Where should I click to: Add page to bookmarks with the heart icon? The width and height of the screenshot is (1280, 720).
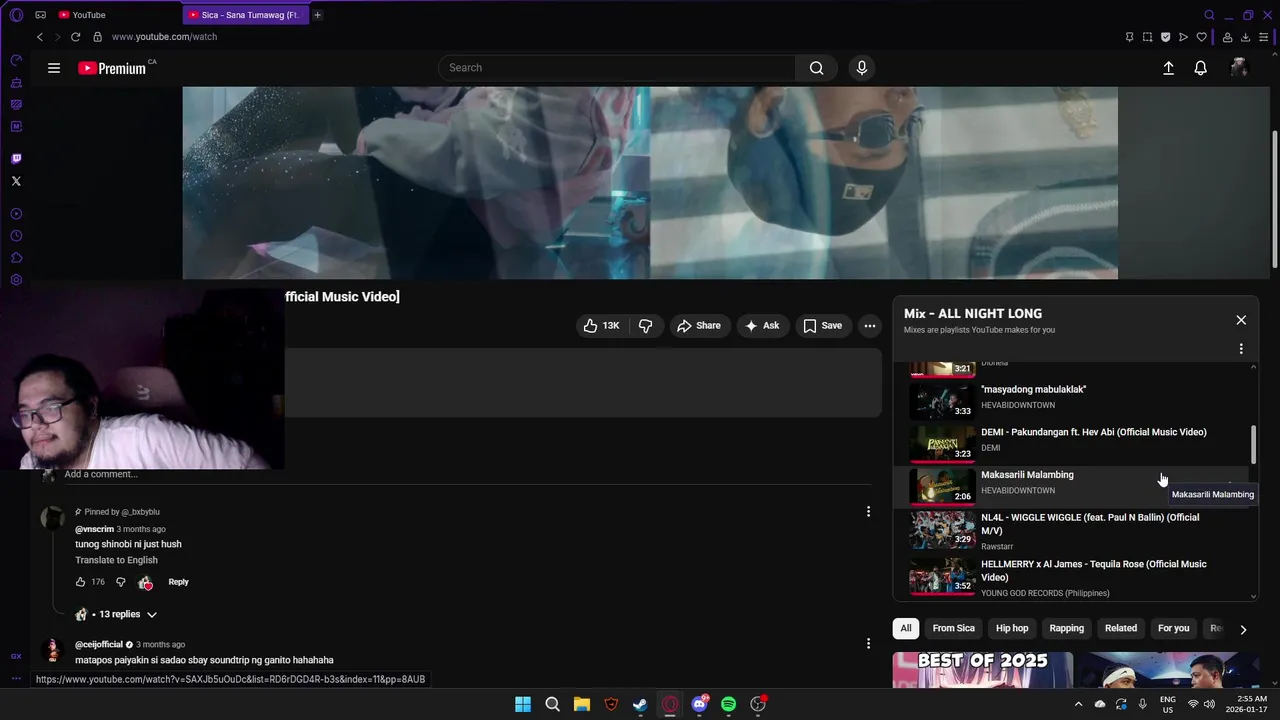coord(1201,37)
